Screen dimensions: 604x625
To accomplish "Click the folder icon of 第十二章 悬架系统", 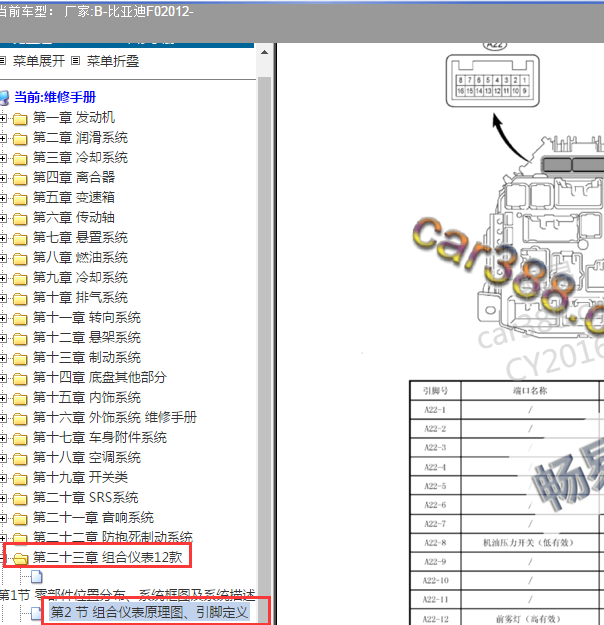I will 20,338.
